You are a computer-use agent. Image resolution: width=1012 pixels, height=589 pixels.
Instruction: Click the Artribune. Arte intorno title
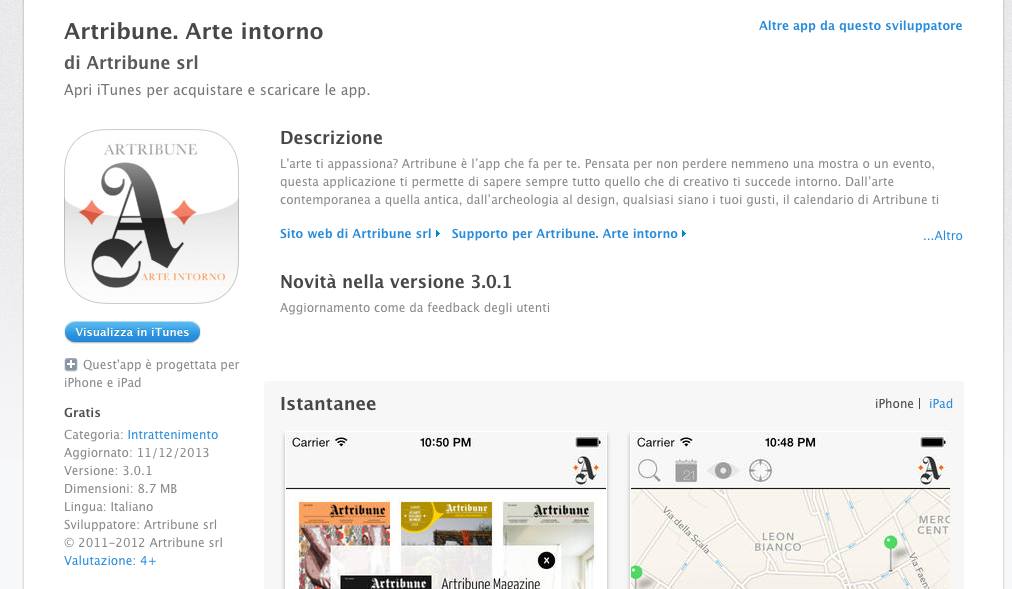(194, 31)
